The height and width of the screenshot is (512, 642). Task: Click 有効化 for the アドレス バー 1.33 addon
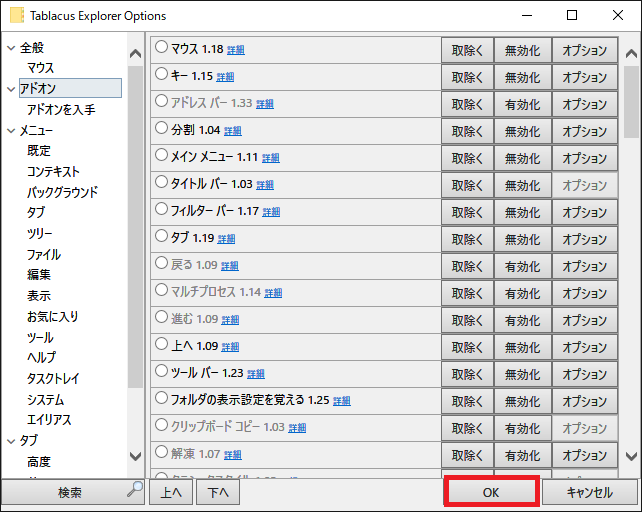click(522, 104)
